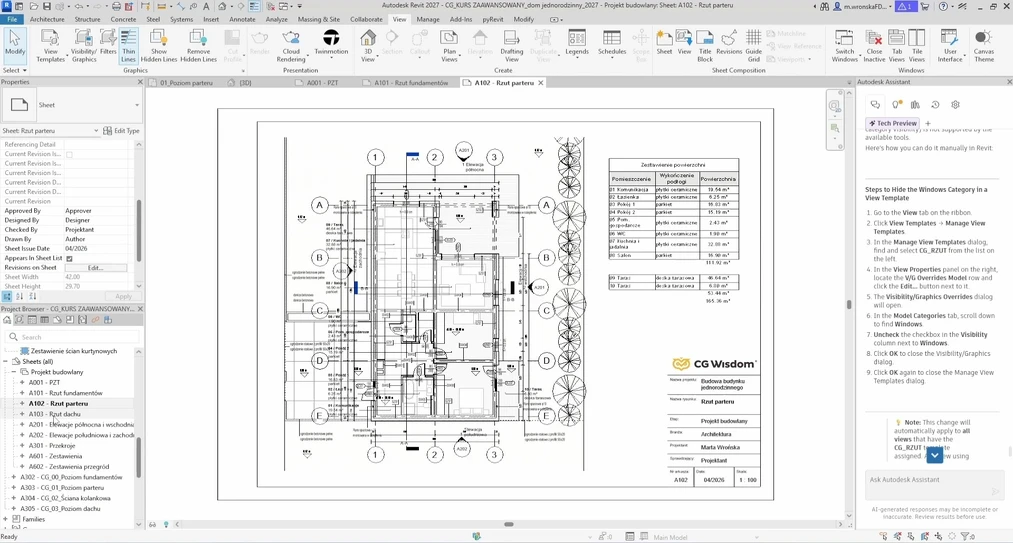Arrange windows with Tab Views
1013x543 pixels.
tap(897, 45)
